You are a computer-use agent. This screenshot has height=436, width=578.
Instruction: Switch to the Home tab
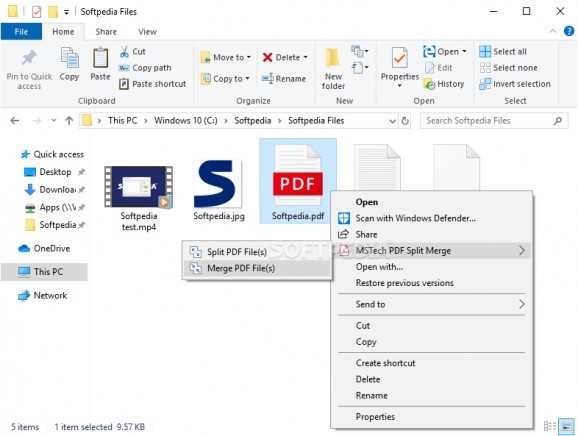click(63, 32)
